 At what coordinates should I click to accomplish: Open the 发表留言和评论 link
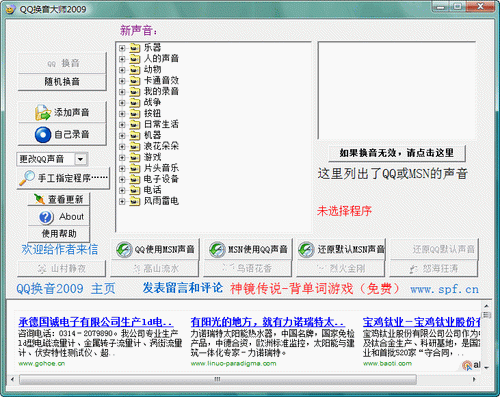coord(183,288)
